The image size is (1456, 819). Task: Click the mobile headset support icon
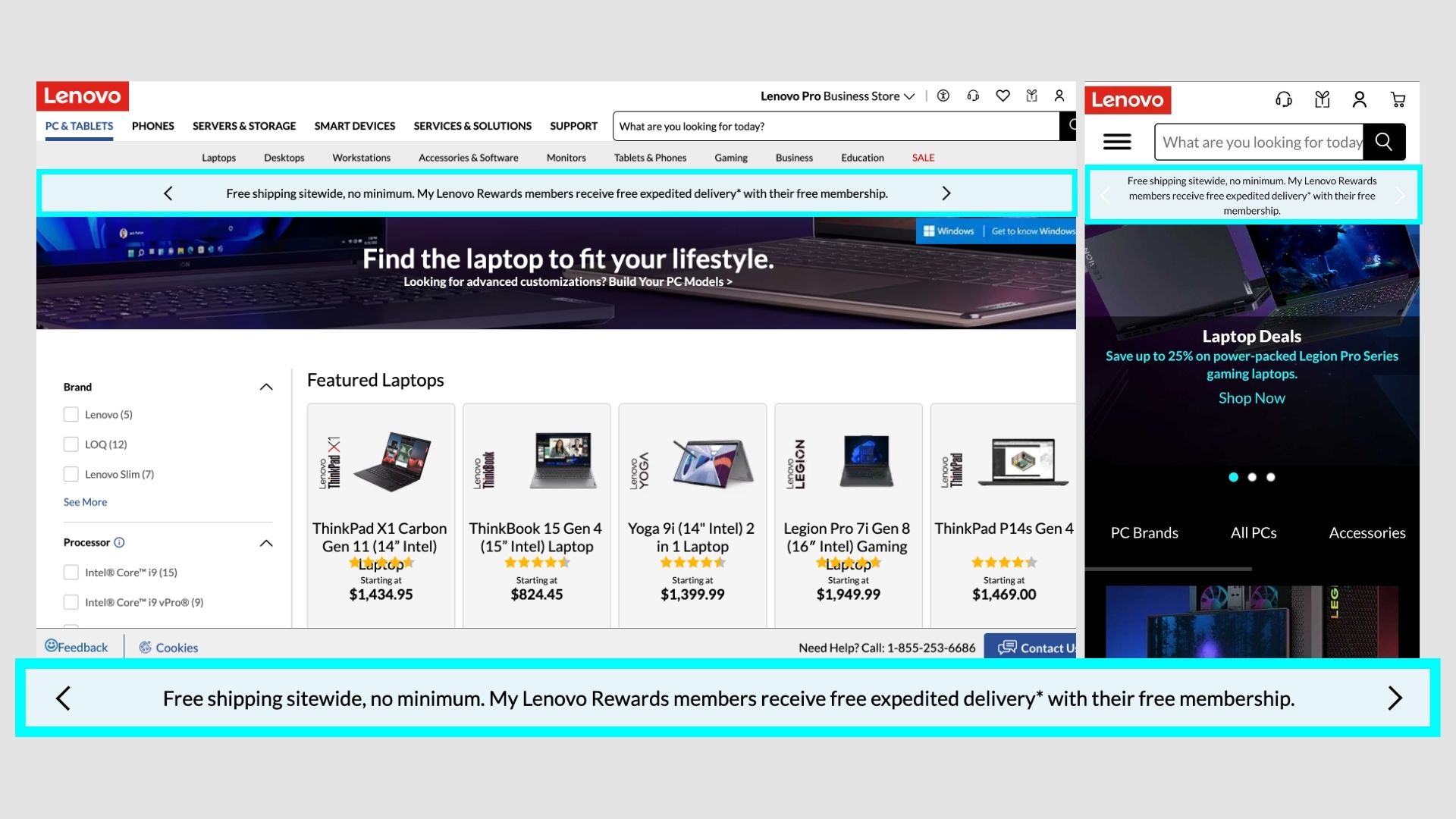pos(1284,99)
